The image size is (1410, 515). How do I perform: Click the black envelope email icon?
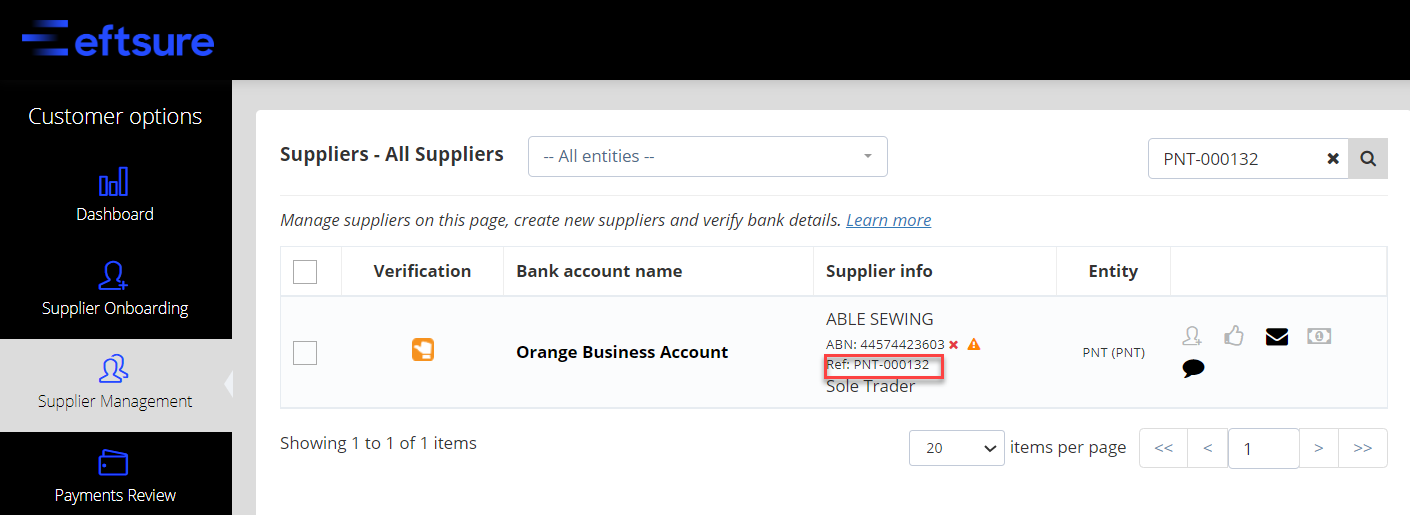1277,337
